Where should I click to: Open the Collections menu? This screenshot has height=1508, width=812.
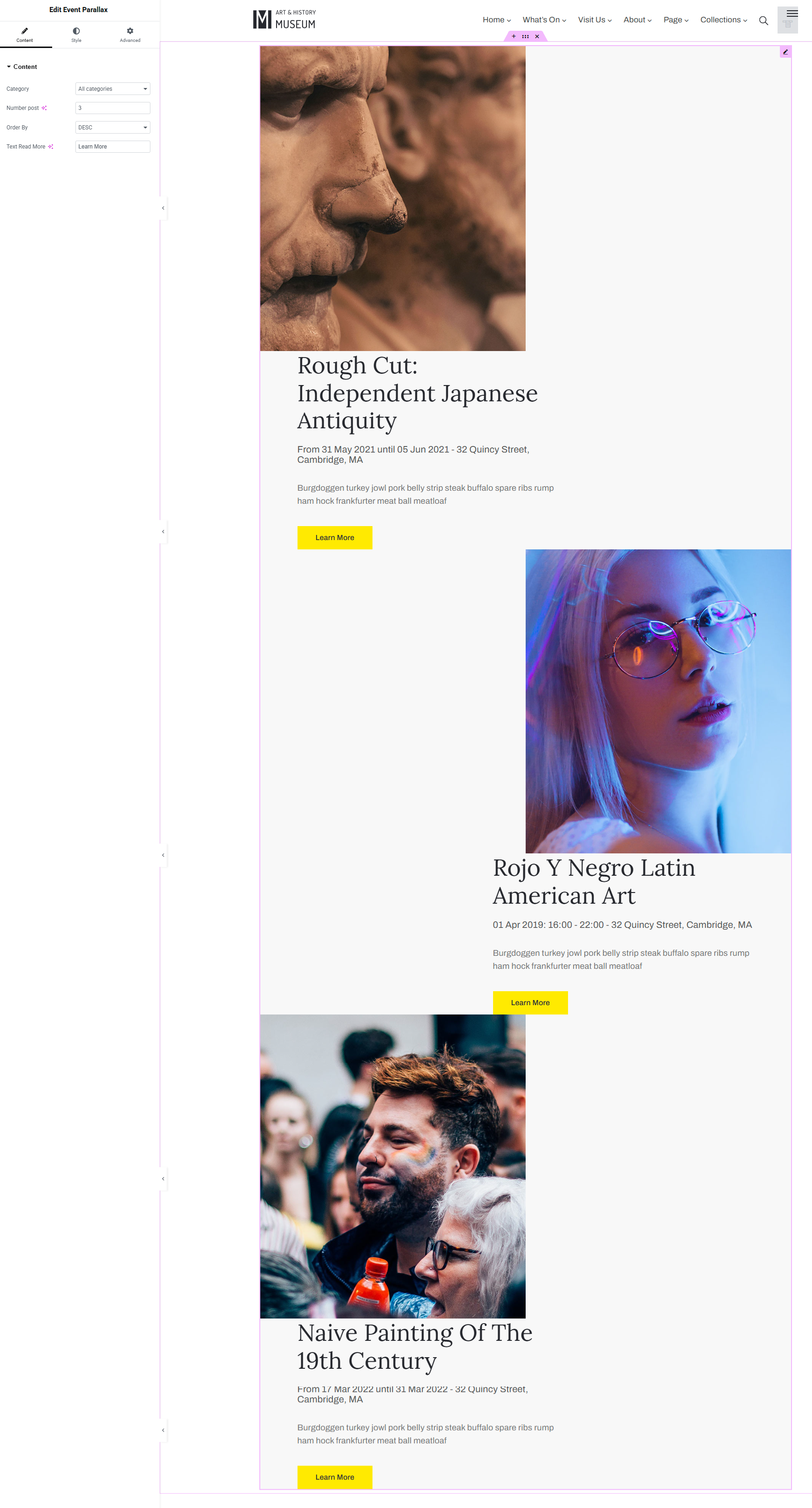coord(724,20)
